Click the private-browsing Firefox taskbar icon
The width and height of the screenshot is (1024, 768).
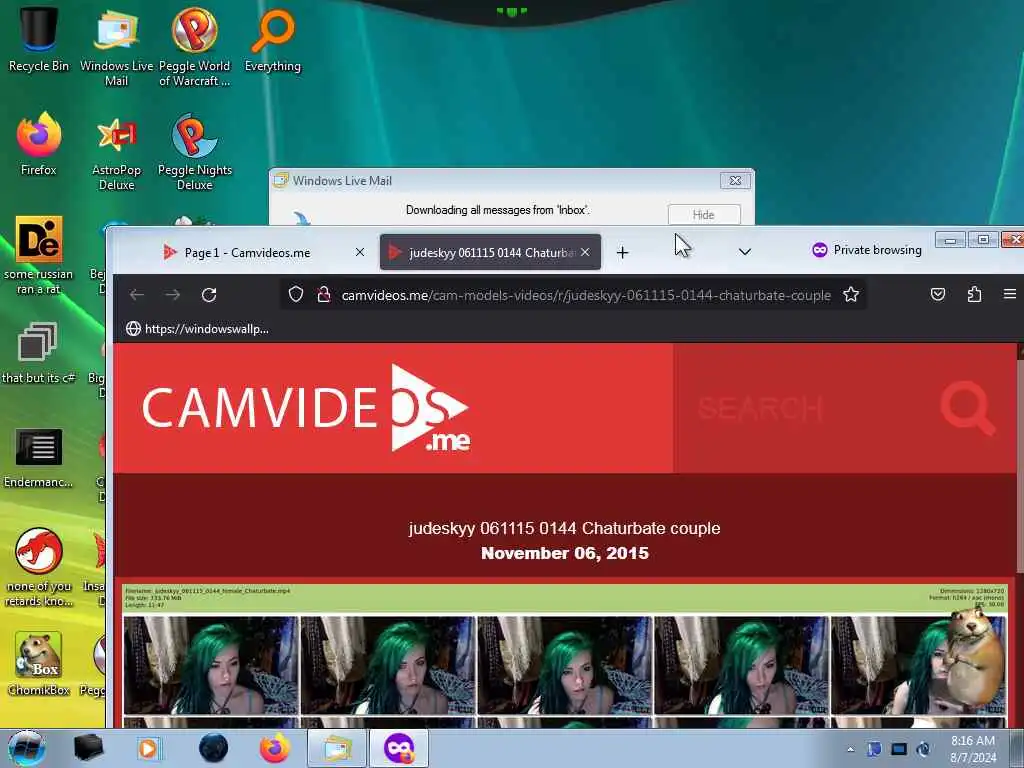pos(399,748)
